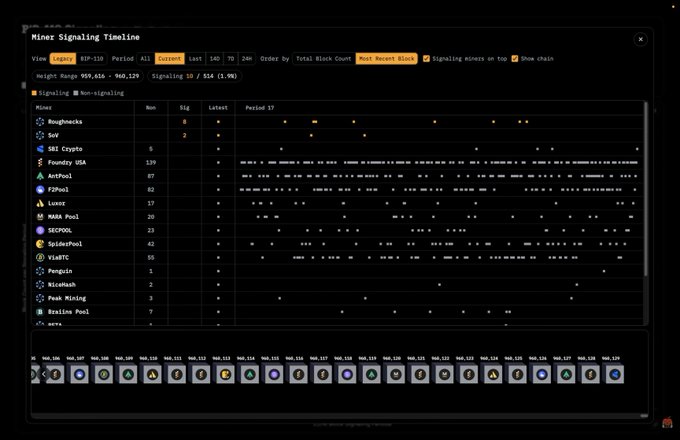
Task: Click the SoV miner icon
Action: (40, 135)
